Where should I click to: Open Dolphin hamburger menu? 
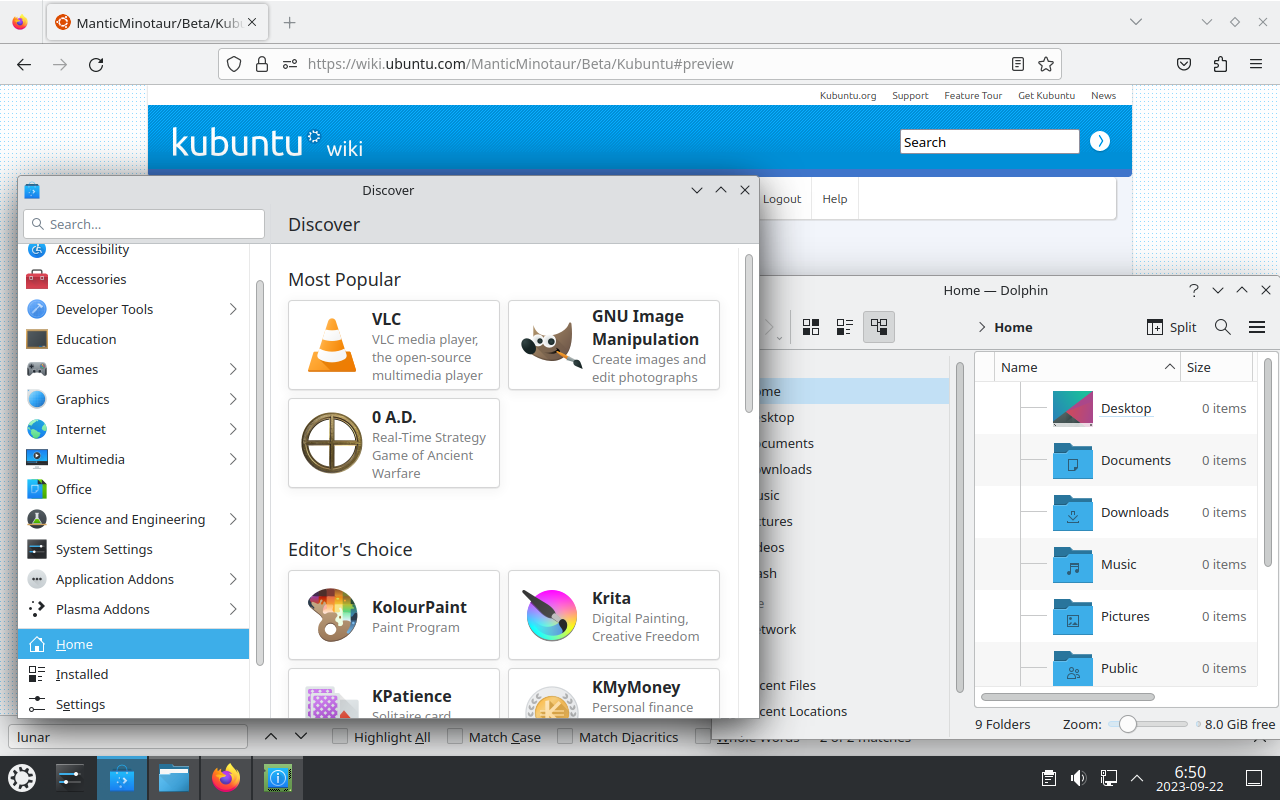coord(1257,327)
